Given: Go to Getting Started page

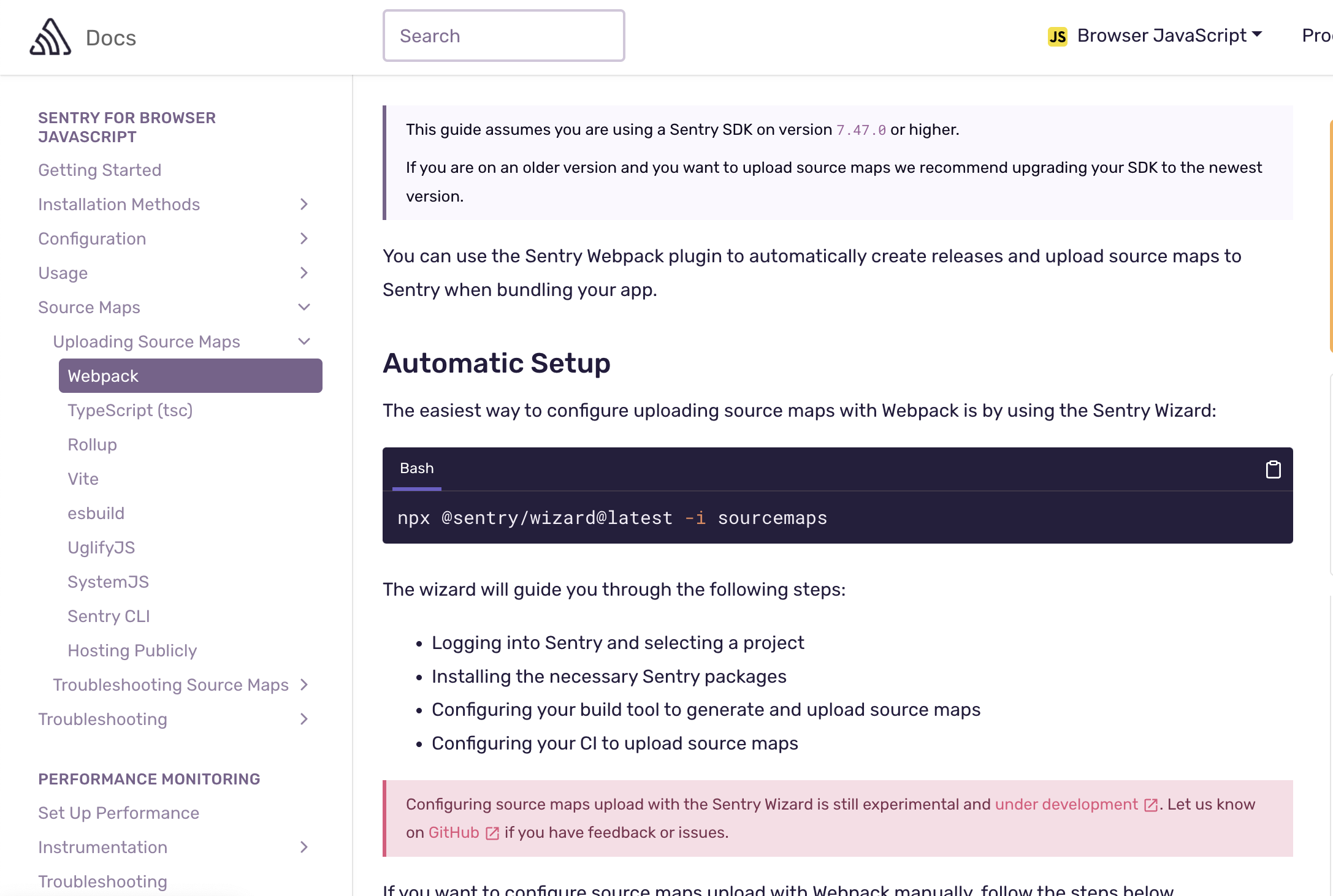Looking at the screenshot, I should pos(99,170).
